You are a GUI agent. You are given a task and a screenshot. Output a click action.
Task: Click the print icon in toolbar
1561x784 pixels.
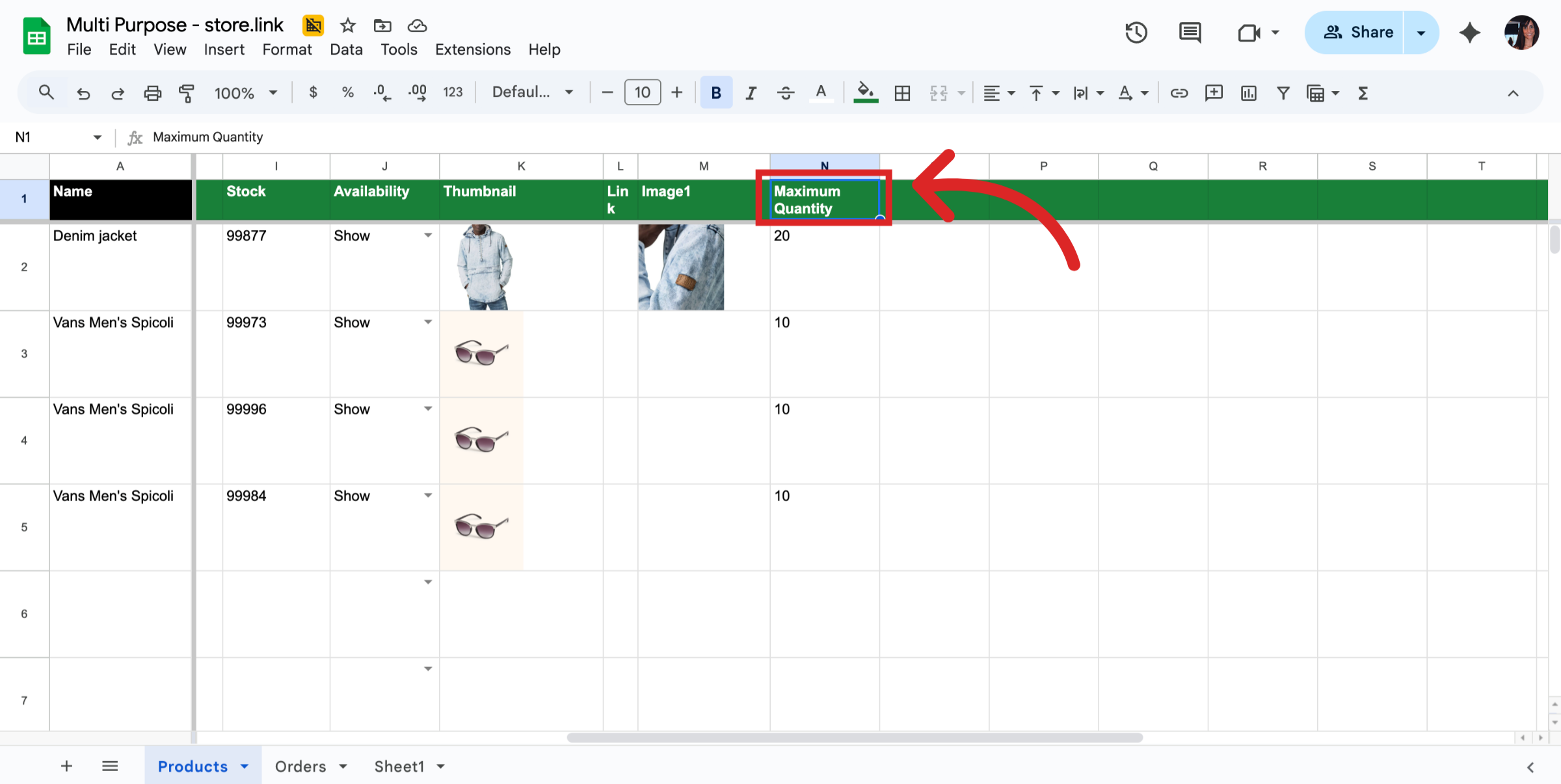(152, 93)
